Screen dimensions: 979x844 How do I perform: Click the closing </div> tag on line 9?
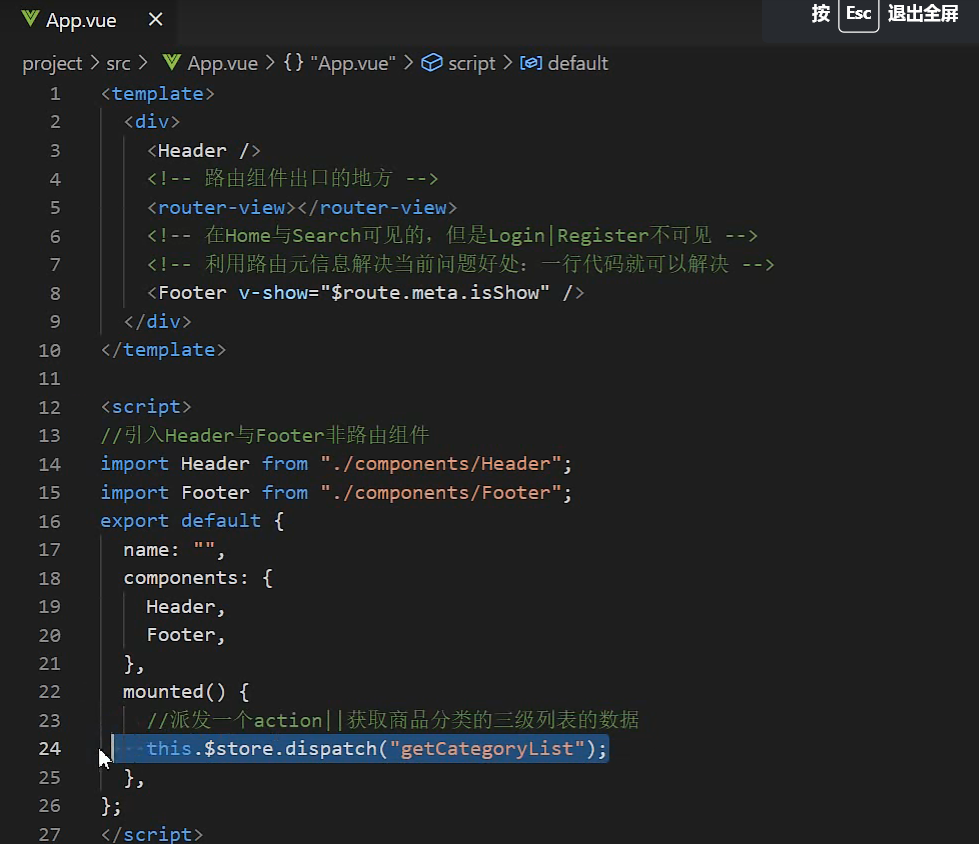coord(157,321)
